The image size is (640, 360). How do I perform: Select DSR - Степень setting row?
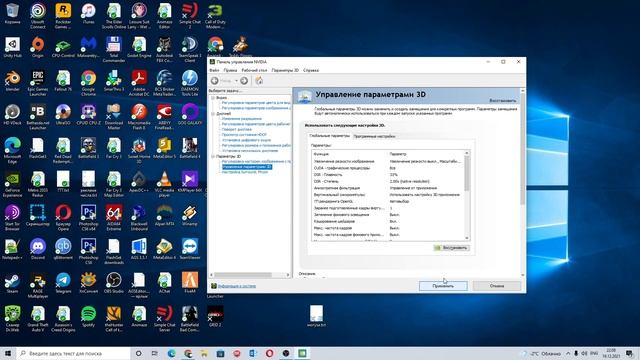[388, 181]
